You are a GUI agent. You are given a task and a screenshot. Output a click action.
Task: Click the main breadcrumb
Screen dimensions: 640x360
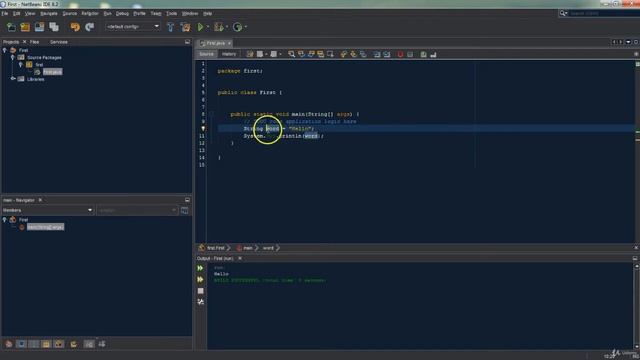click(x=248, y=248)
